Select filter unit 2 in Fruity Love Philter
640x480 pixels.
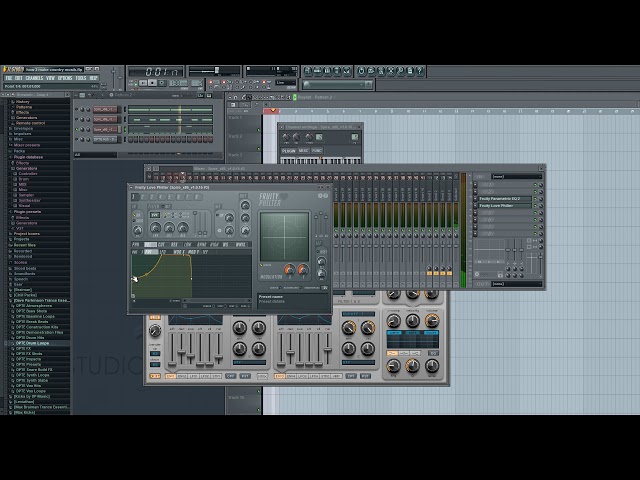[142, 197]
